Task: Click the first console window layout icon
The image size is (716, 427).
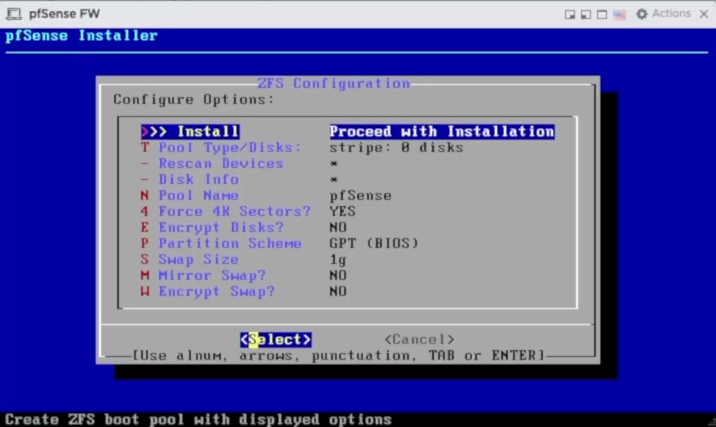Action: pos(570,15)
